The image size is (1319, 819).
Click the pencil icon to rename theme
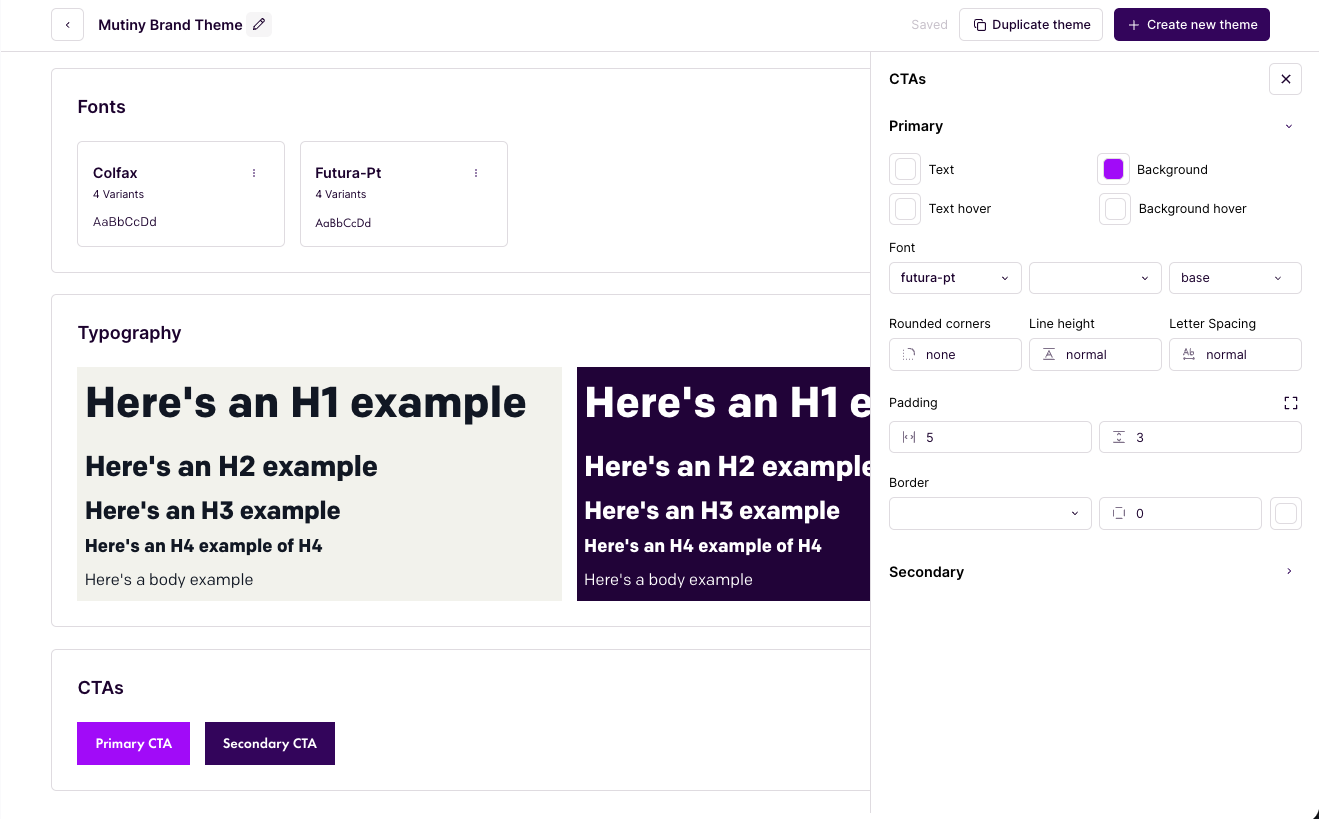(259, 25)
